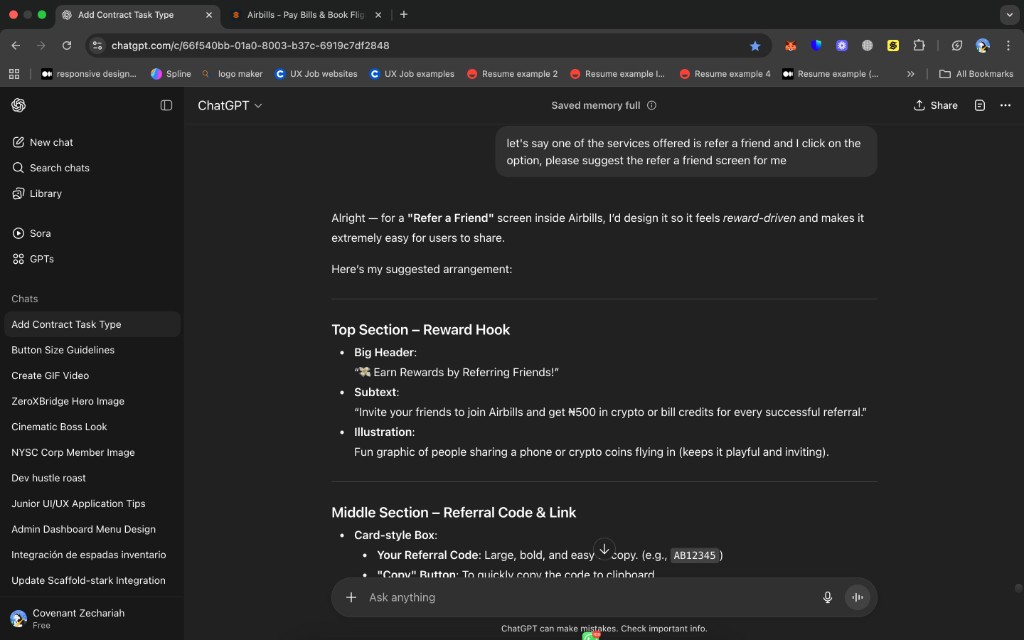Select the Add Contract Task Type chat
Screen dimensions: 1024x640
pos(92,325)
